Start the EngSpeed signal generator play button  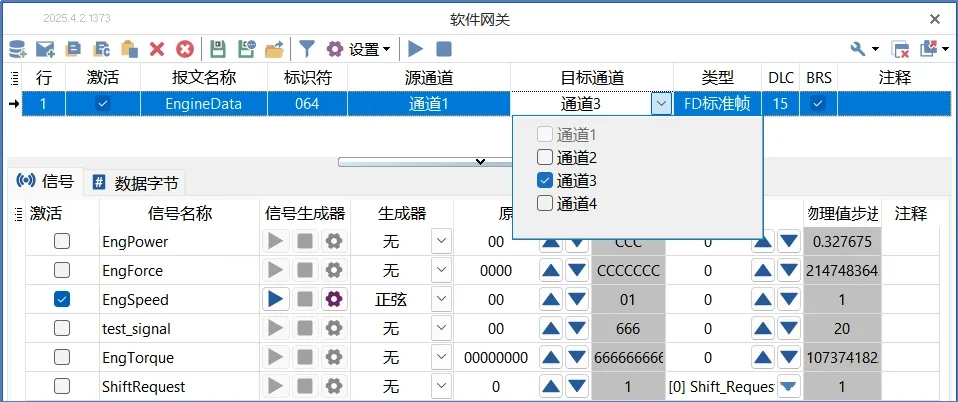277,299
